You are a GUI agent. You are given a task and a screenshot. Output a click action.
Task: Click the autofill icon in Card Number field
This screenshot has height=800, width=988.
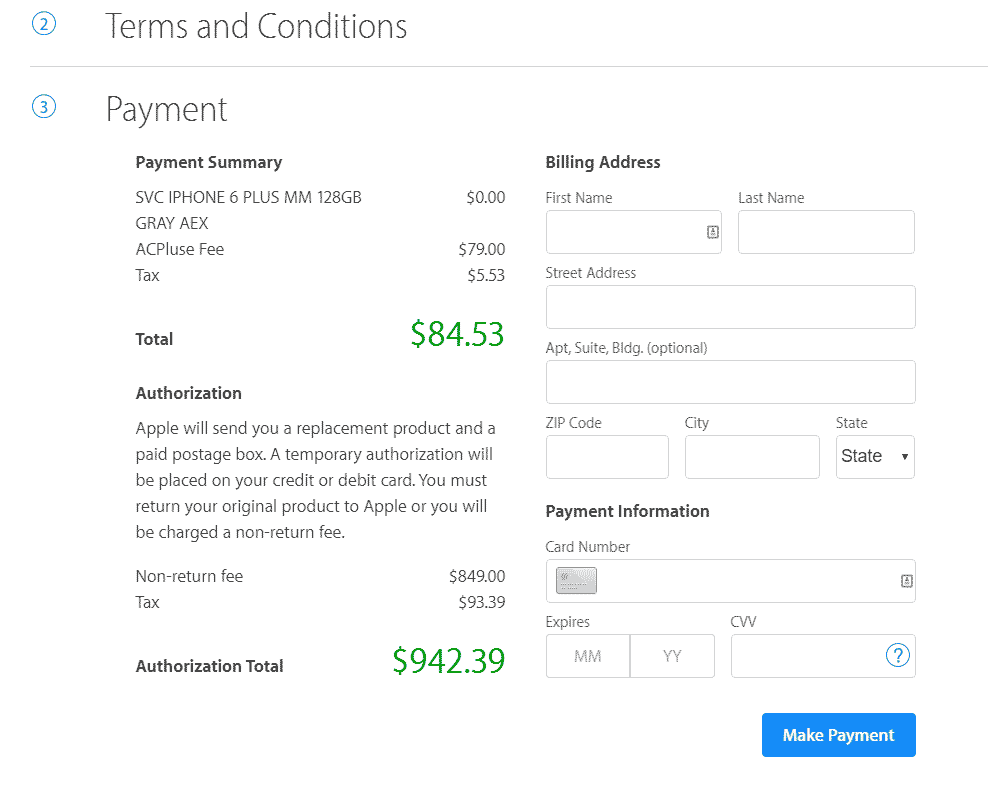tap(907, 581)
